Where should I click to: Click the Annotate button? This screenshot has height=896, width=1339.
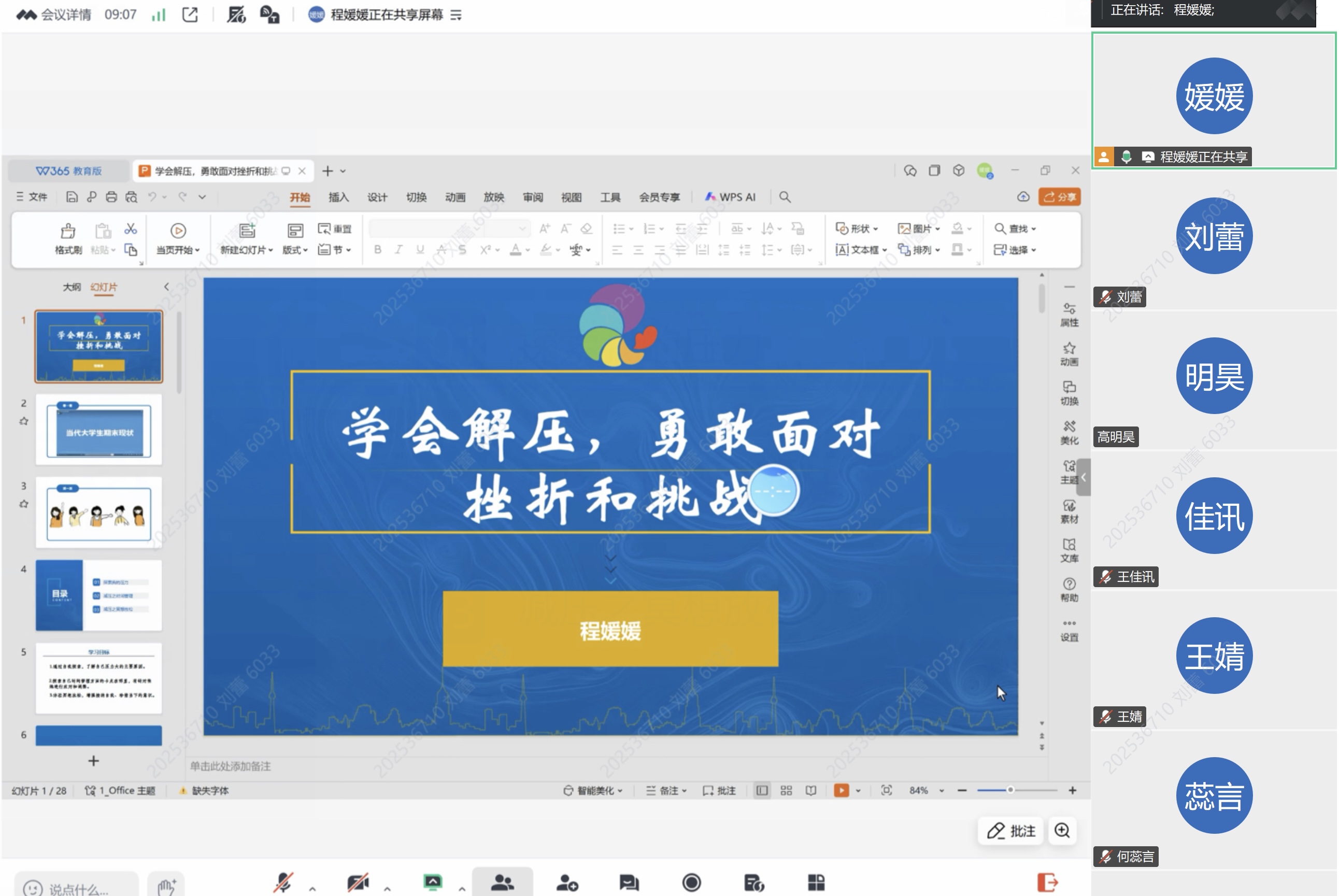(1010, 830)
